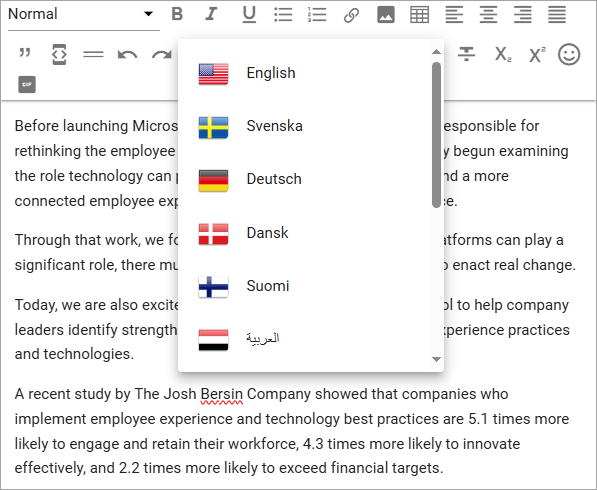The image size is (597, 490).
Task: Select Dansk language option
Action: (303, 233)
